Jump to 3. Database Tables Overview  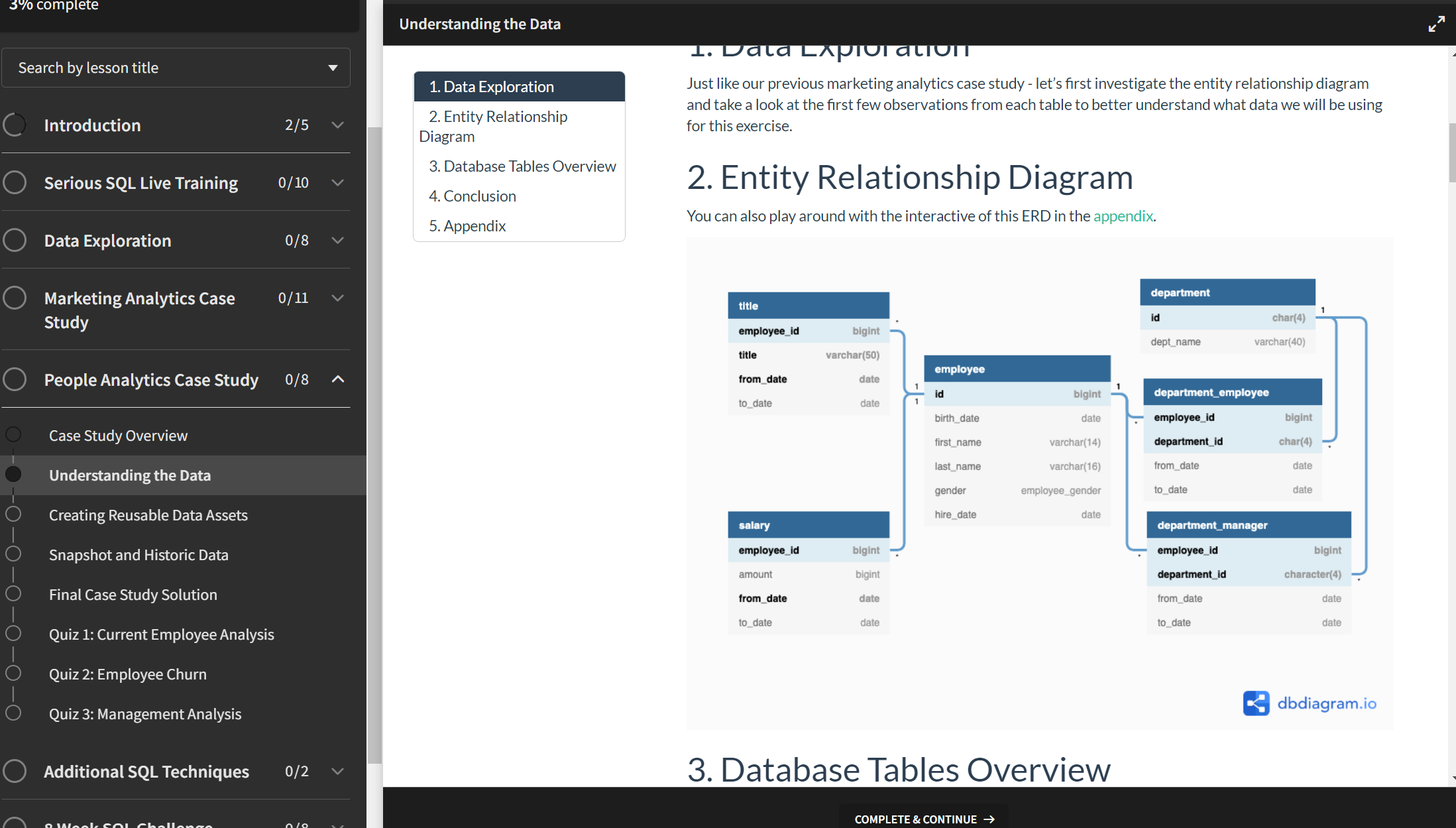tap(519, 166)
